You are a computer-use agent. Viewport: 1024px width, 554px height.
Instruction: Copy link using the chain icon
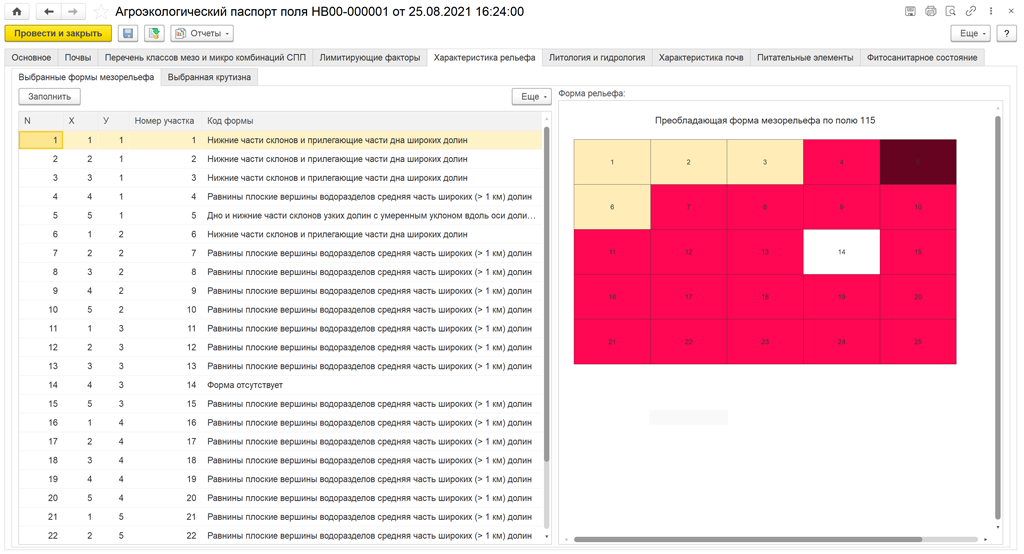click(970, 11)
